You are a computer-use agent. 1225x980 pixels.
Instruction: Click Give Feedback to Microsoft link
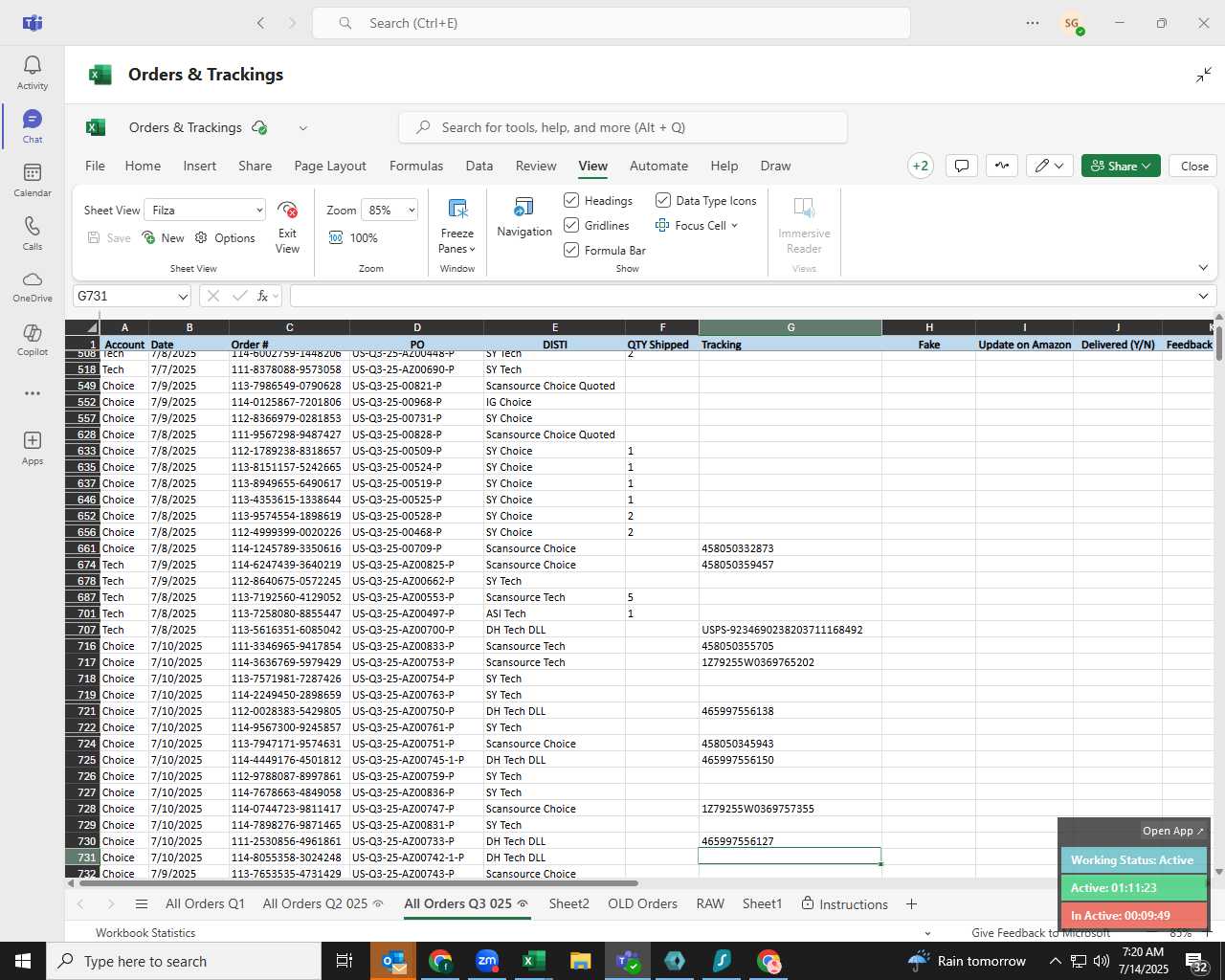(1041, 933)
